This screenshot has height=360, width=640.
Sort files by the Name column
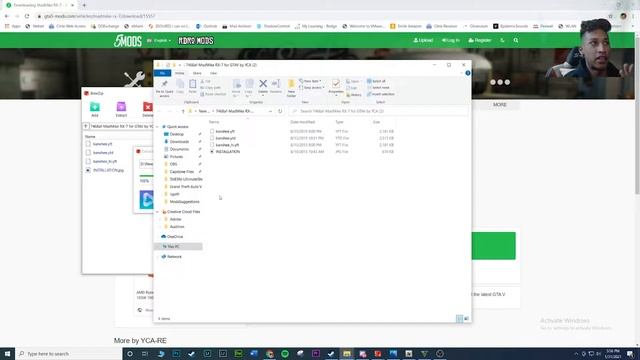[x=214, y=122]
